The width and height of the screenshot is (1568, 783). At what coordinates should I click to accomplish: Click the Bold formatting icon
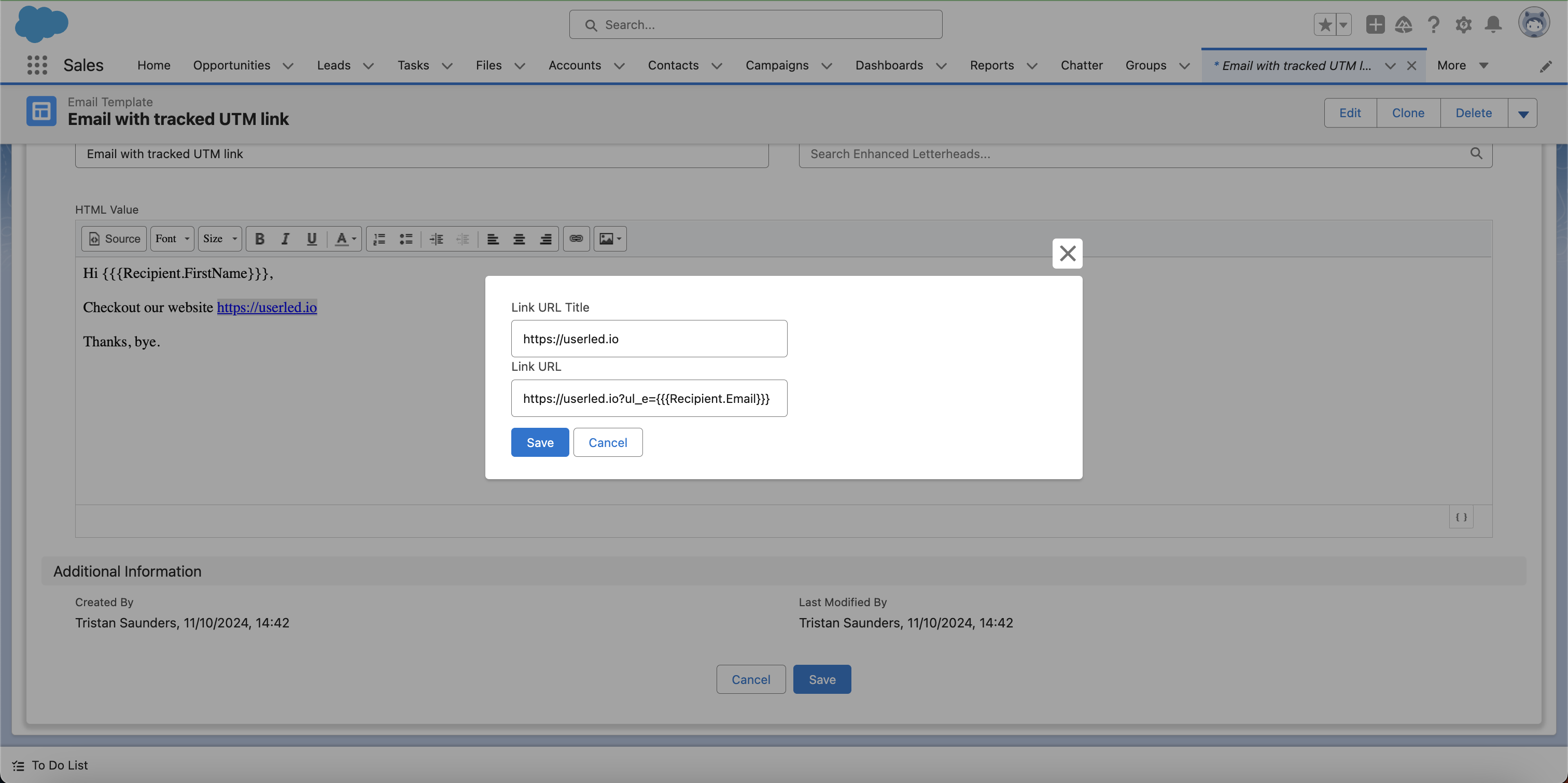click(x=259, y=239)
